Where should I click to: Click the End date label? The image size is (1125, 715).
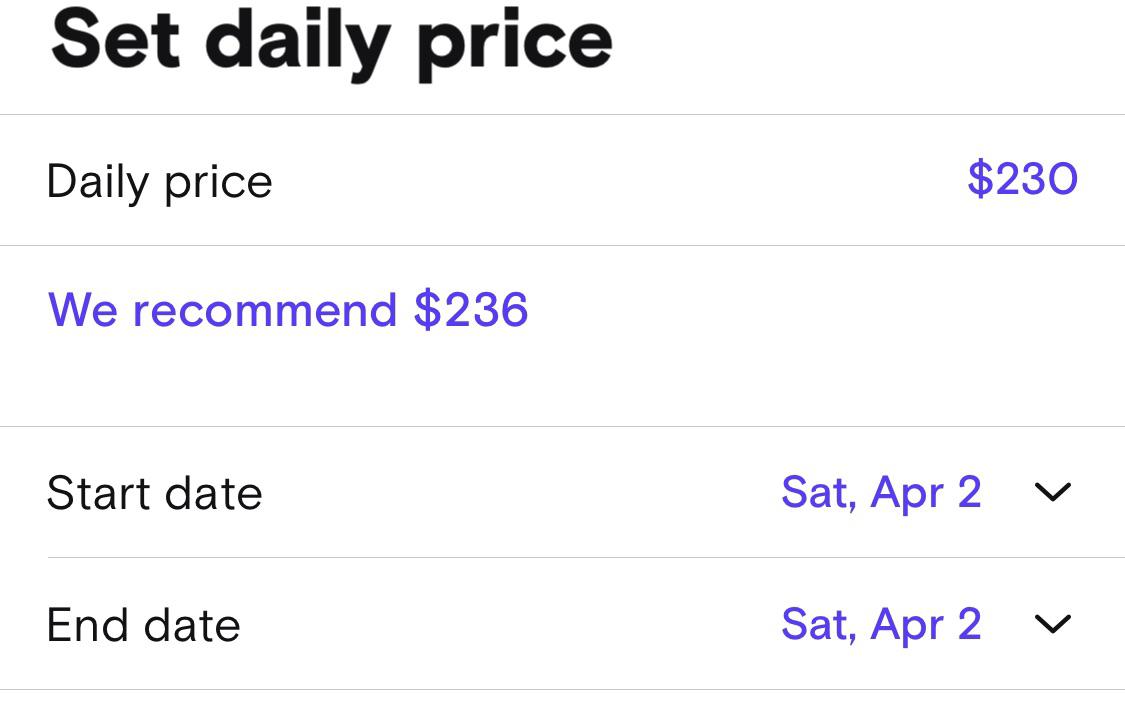pyautogui.click(x=144, y=624)
